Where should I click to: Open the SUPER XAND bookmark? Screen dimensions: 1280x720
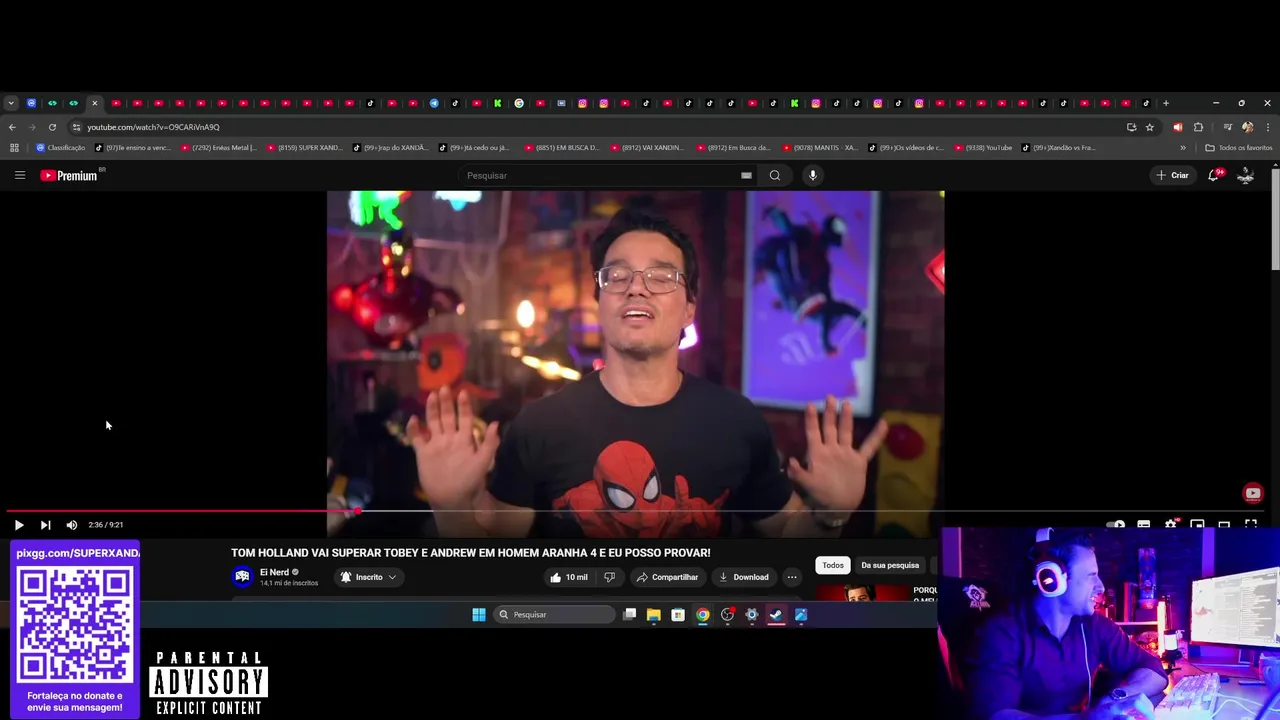tap(303, 148)
